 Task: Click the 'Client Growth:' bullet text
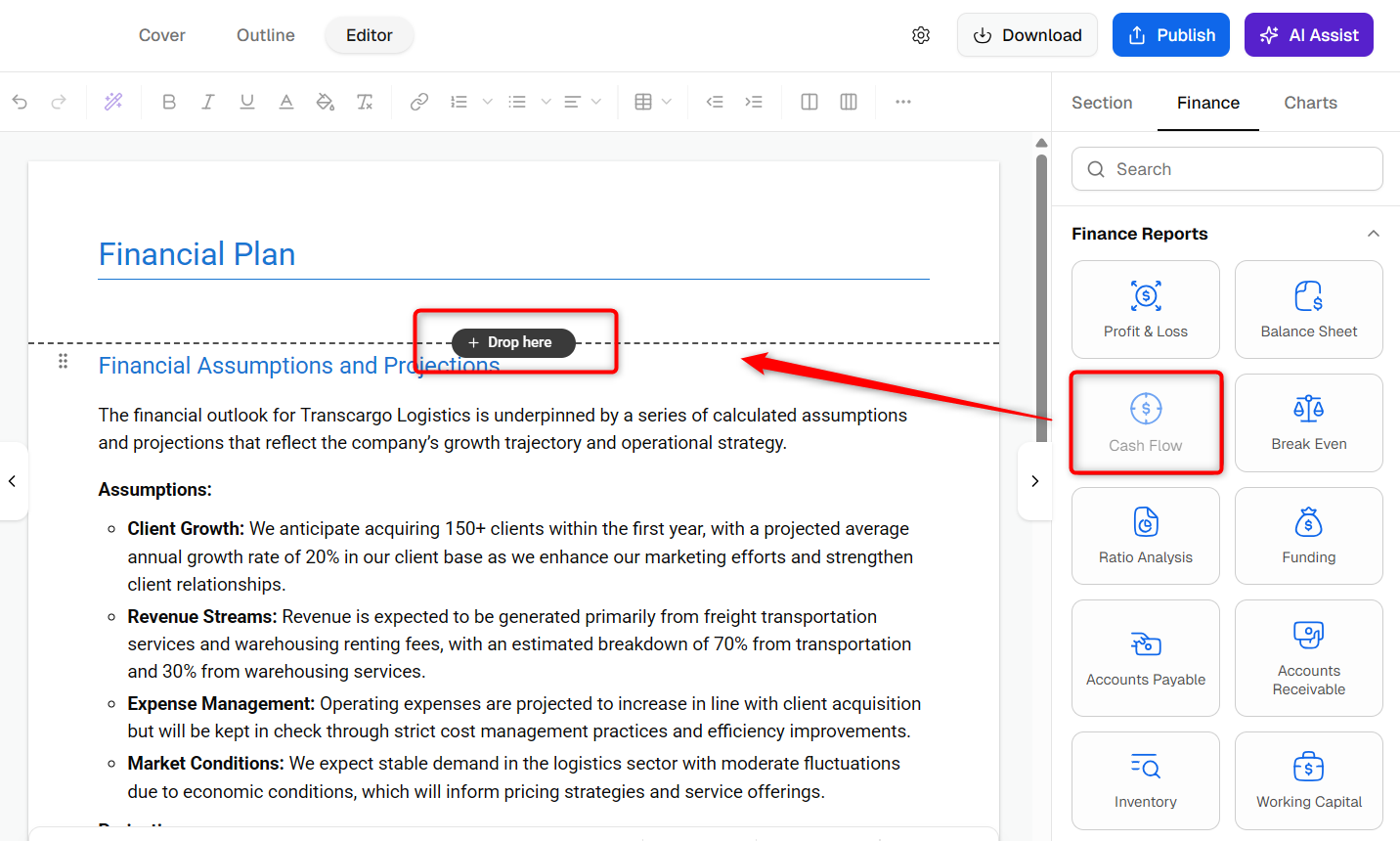(186, 529)
